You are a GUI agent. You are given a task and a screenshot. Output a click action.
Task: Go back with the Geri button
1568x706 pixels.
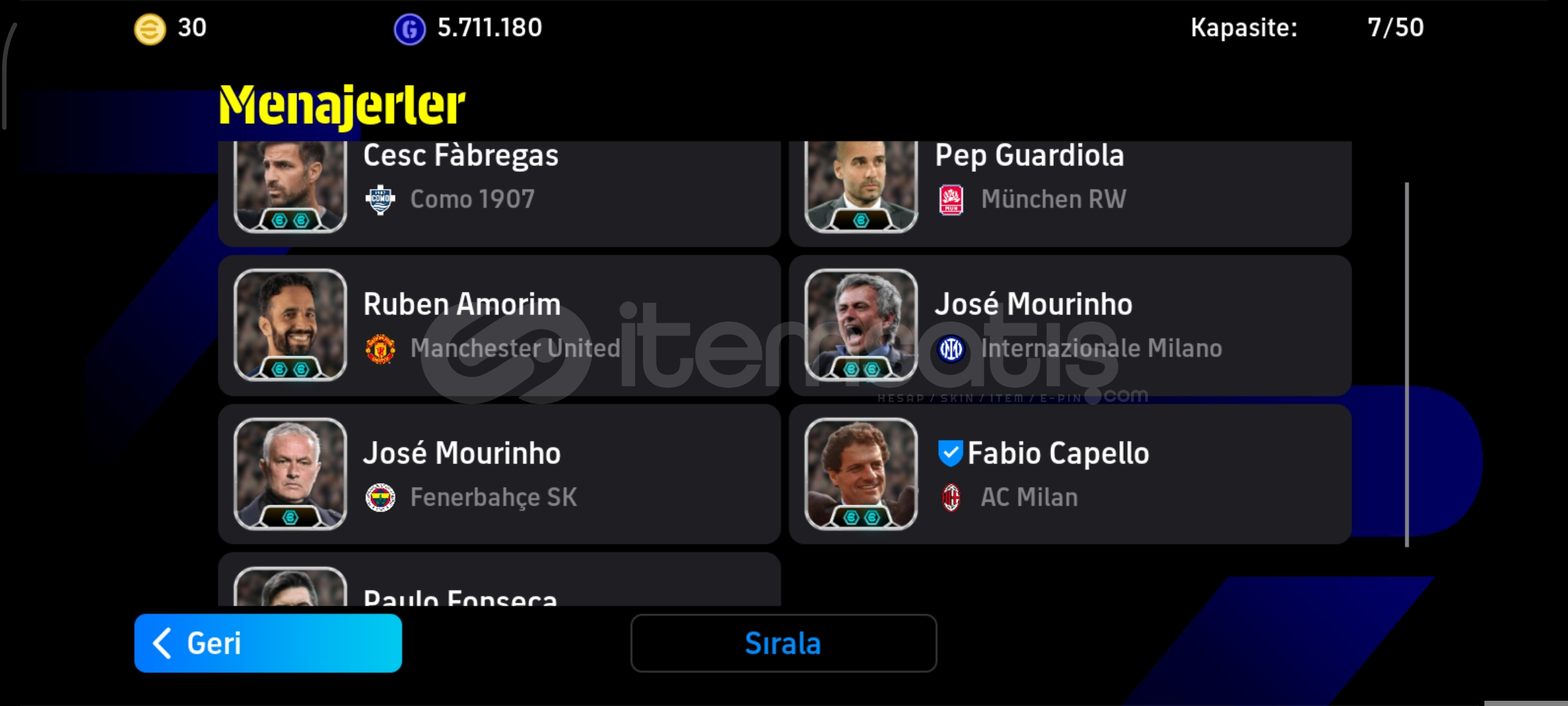tap(268, 643)
